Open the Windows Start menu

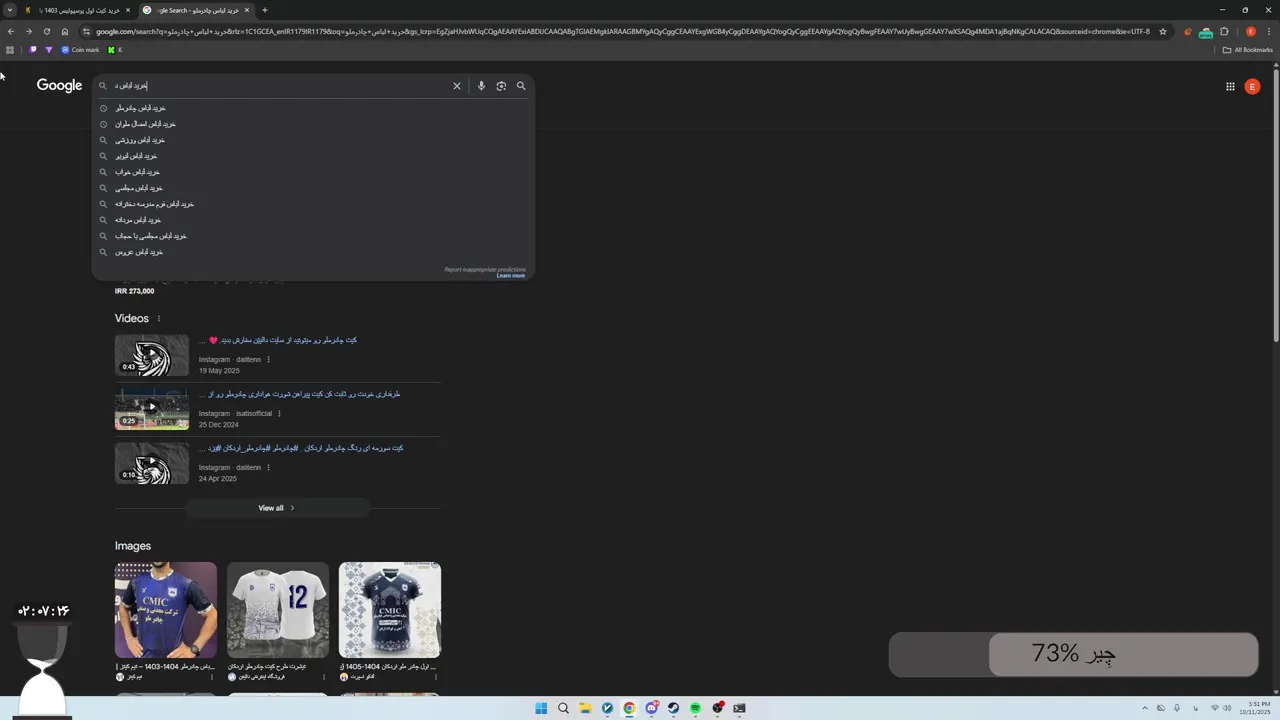point(541,708)
